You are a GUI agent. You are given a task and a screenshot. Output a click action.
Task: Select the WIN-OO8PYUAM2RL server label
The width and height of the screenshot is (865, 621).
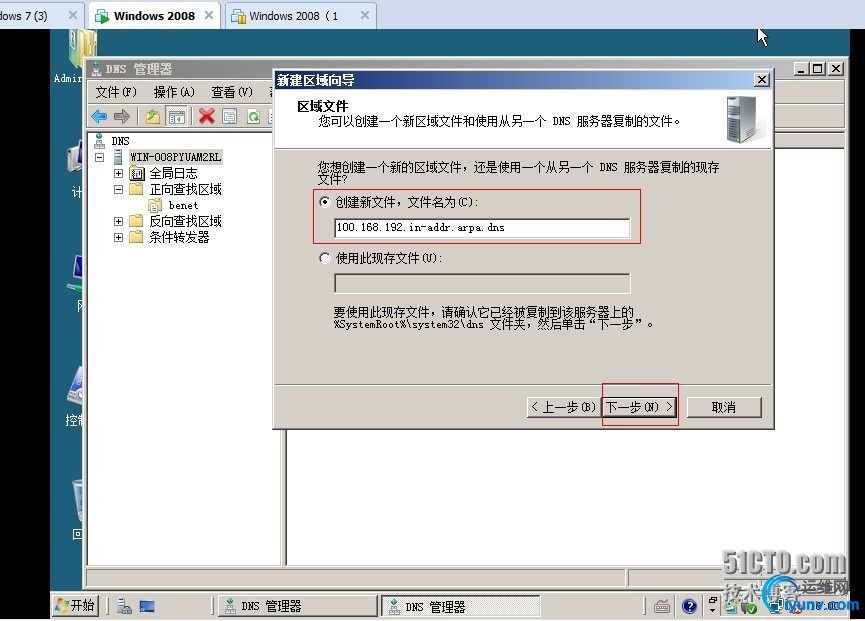tap(176, 157)
